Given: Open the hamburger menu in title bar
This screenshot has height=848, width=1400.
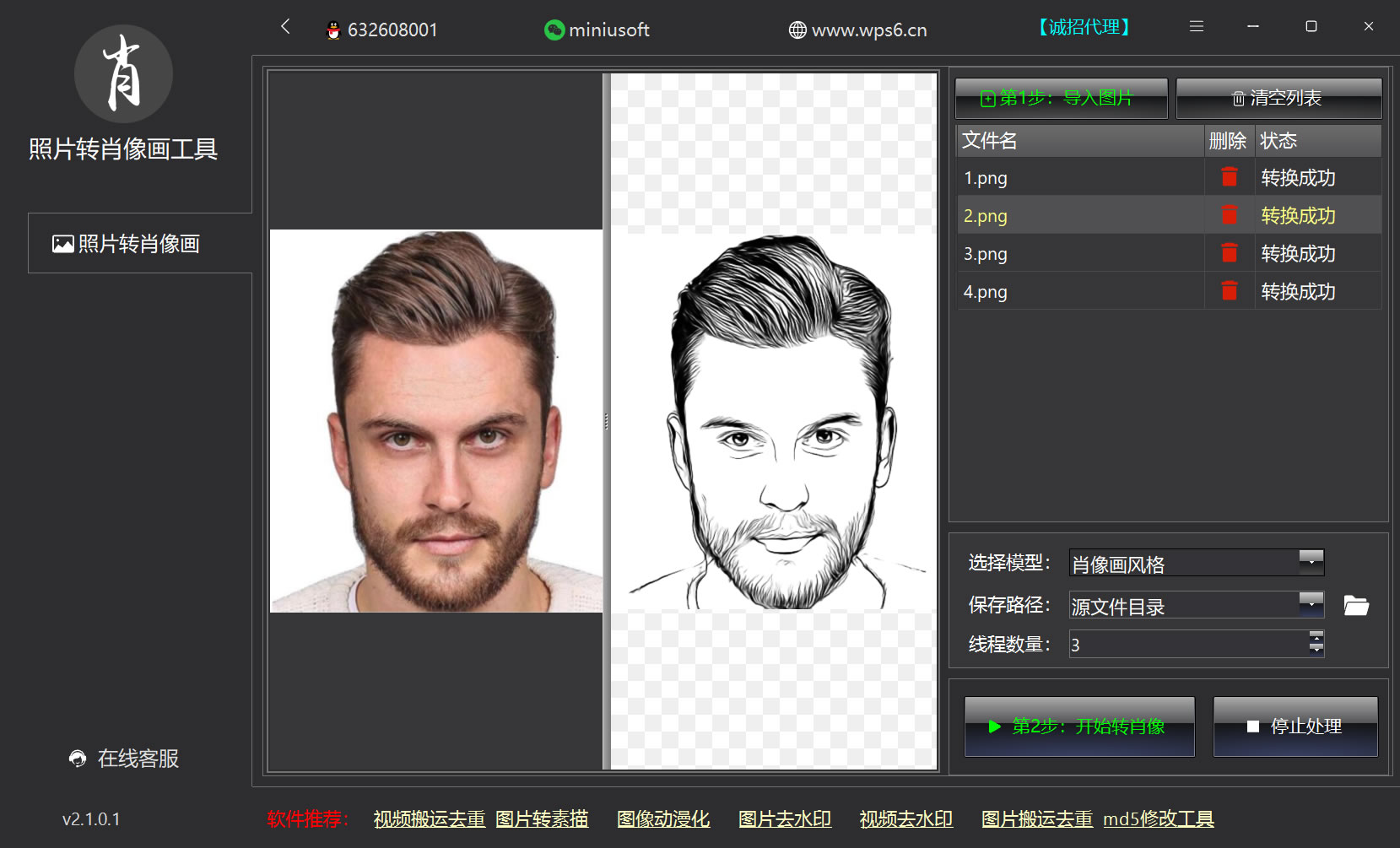Looking at the screenshot, I should 1196,27.
